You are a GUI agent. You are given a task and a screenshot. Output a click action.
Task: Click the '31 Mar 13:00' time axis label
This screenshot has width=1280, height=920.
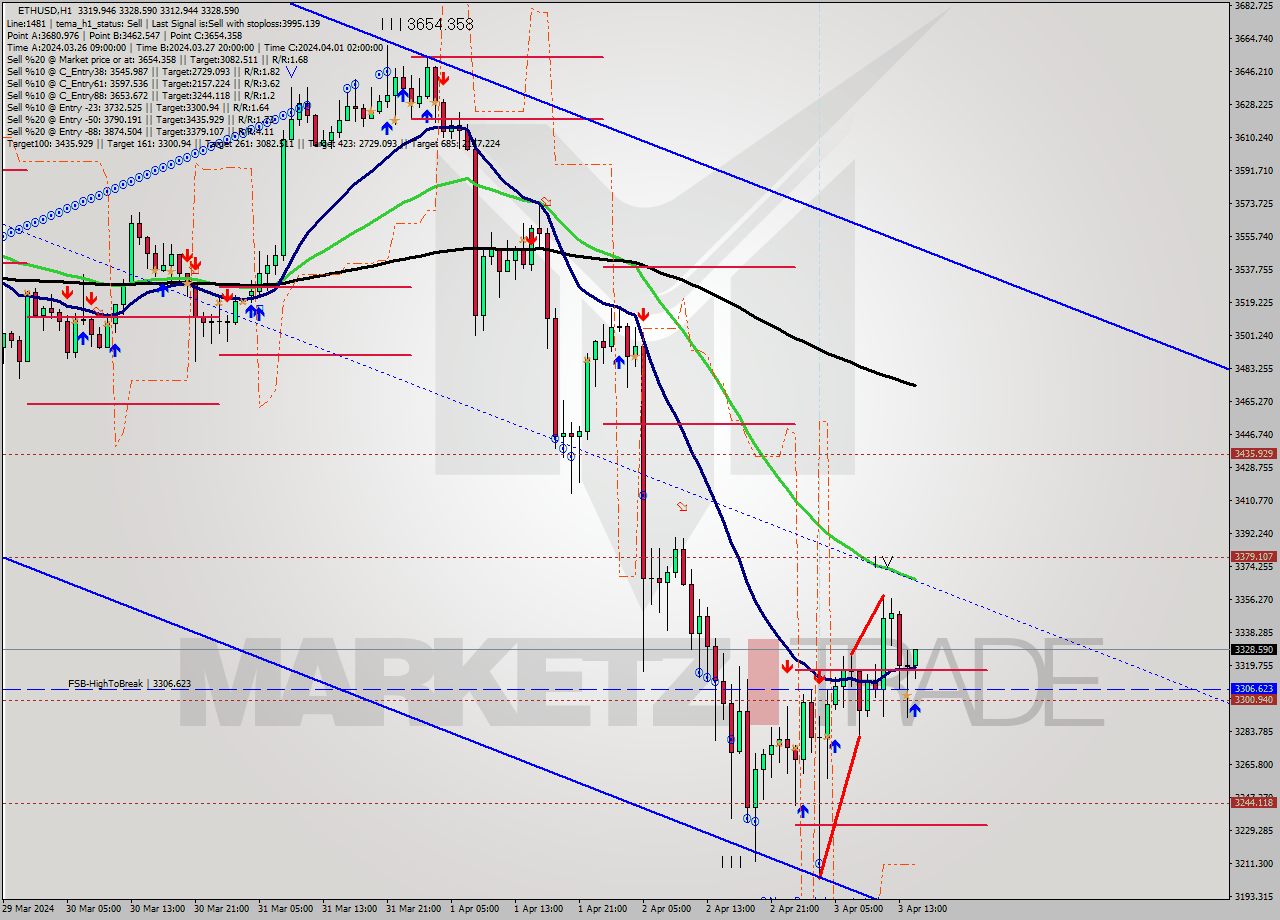(349, 909)
